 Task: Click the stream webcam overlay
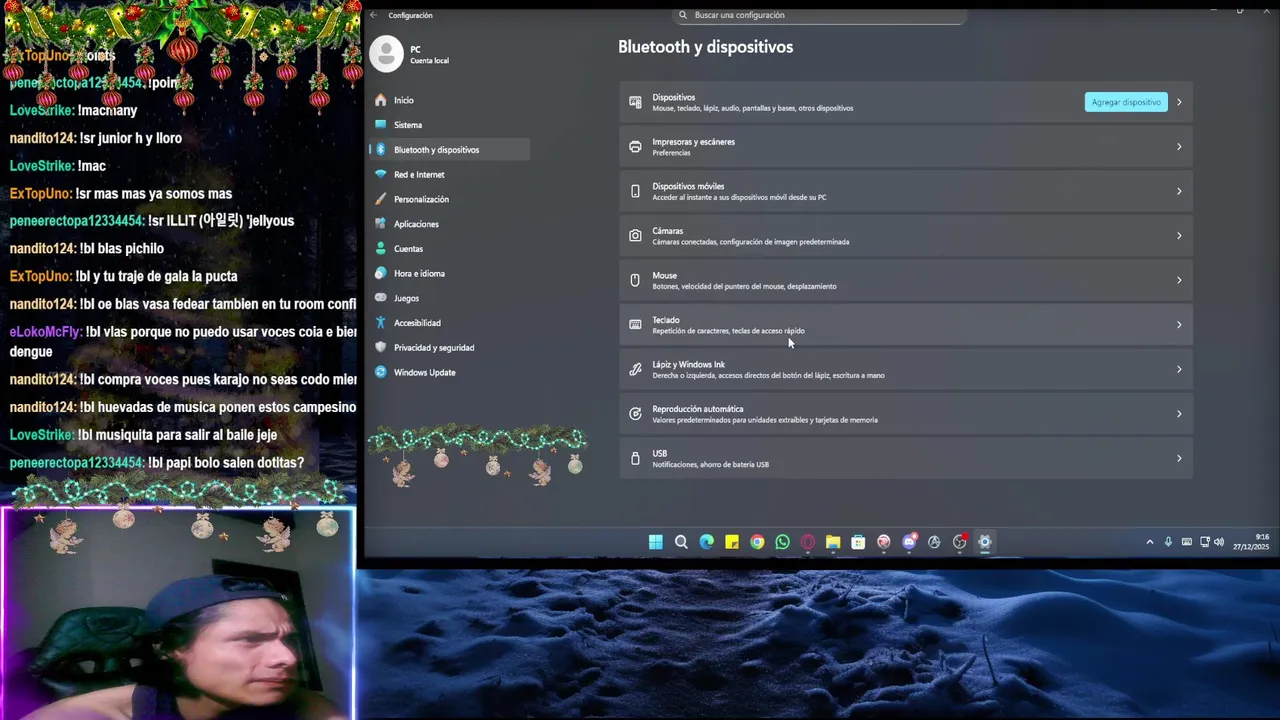[x=178, y=614]
